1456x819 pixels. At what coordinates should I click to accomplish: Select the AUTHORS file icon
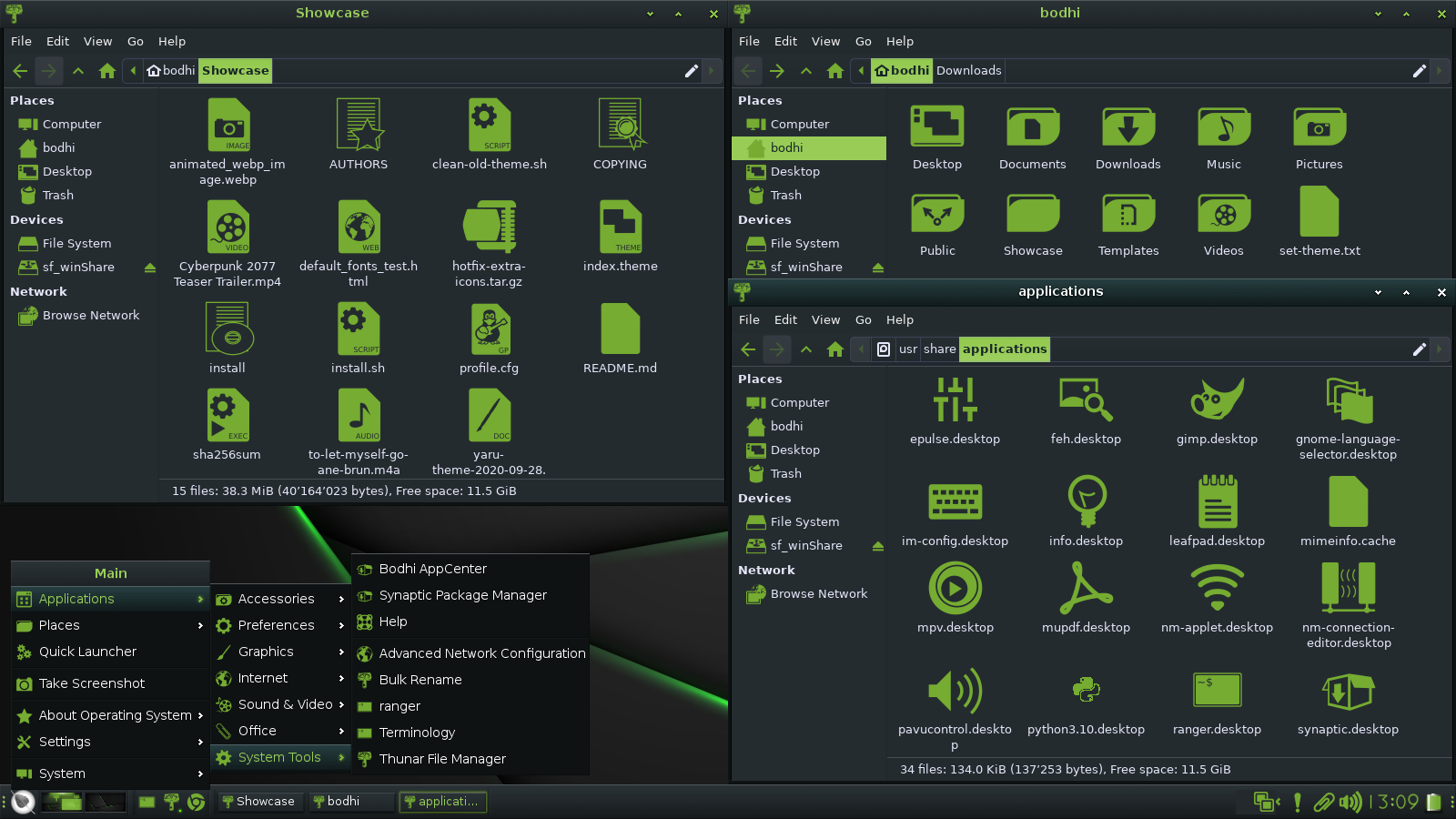tap(359, 125)
